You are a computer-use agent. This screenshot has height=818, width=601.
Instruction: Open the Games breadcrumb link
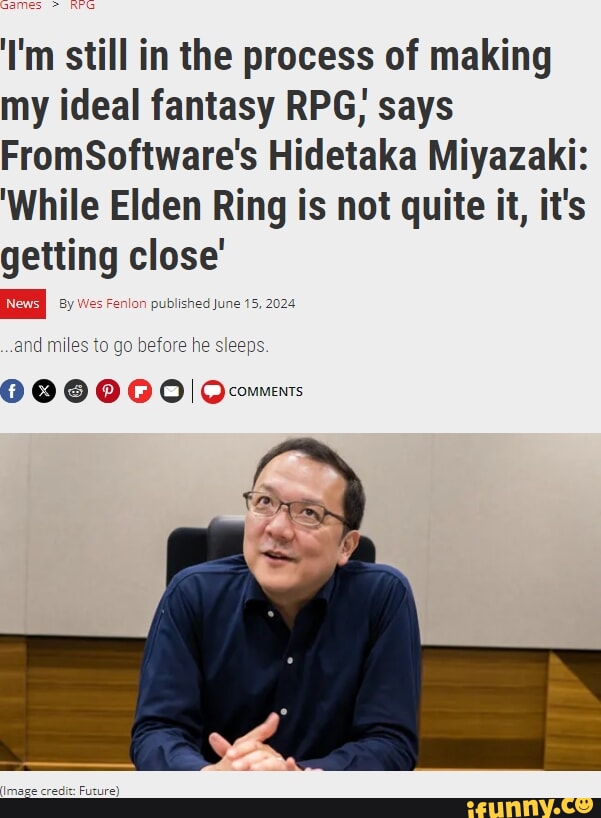pyautogui.click(x=20, y=5)
